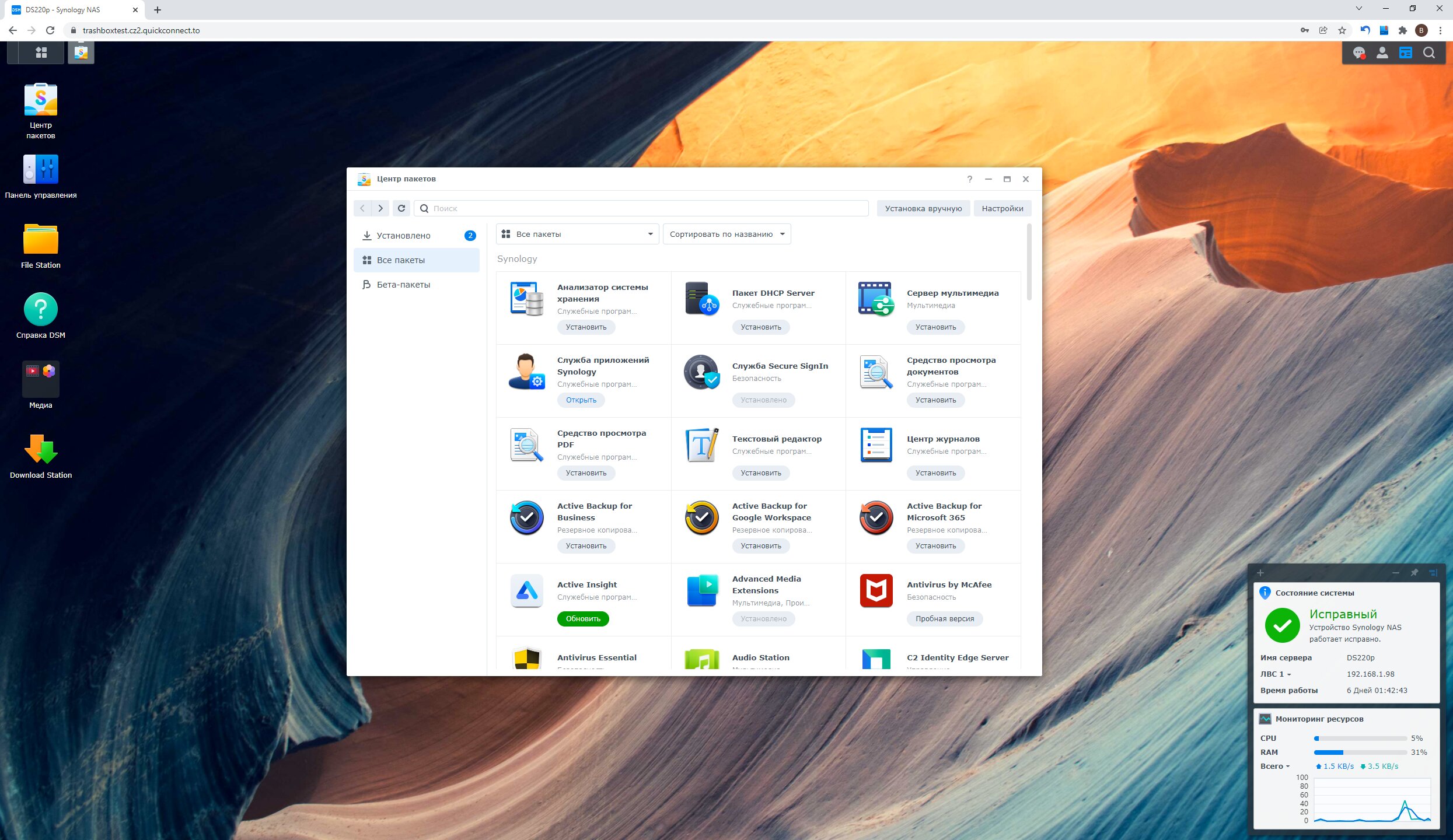1453x840 pixels.
Task: Click the Package Center refresh button
Action: point(401,208)
